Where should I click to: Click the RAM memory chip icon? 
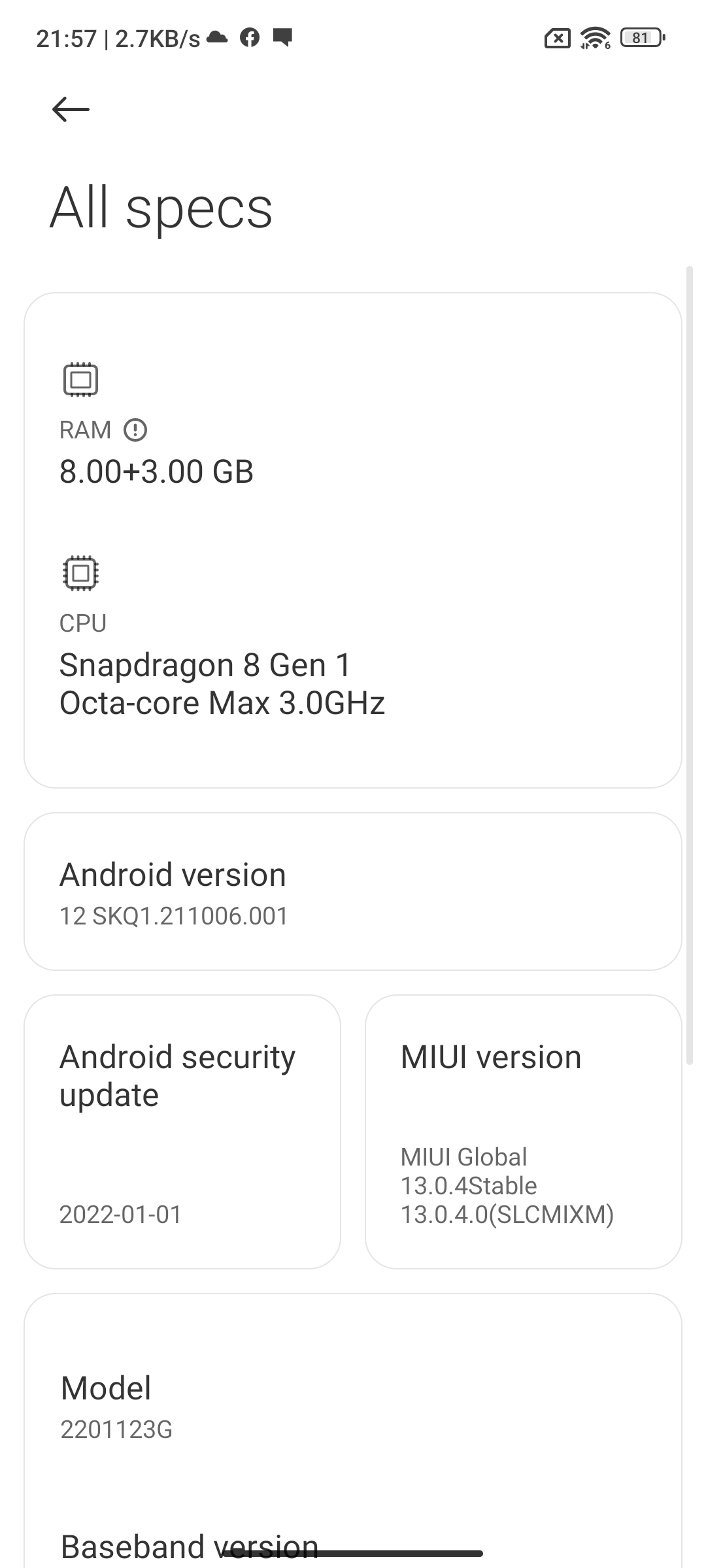point(80,380)
